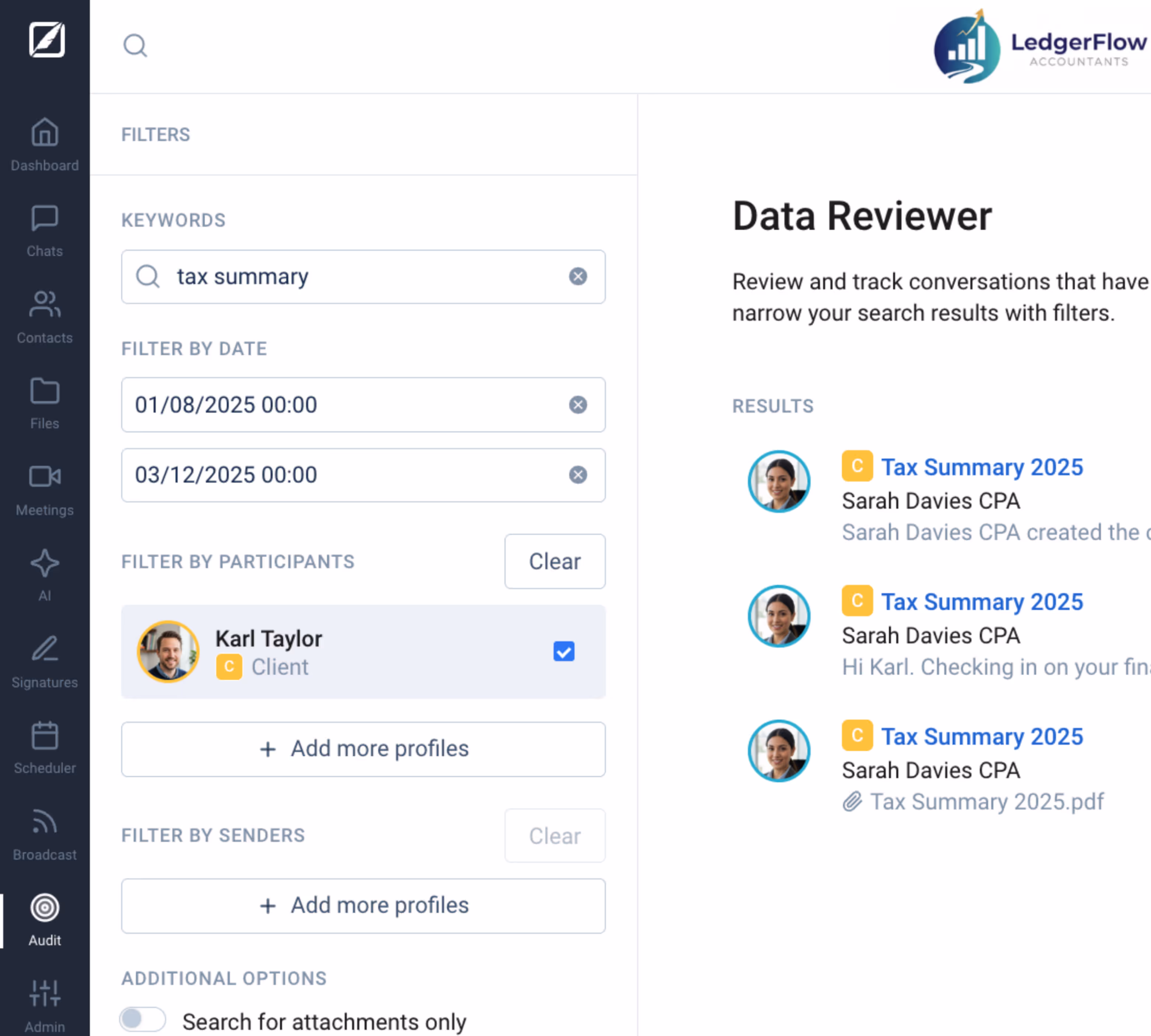Open the Dashboard from sidebar
Screen dimensions: 1151x1036
tap(44, 144)
